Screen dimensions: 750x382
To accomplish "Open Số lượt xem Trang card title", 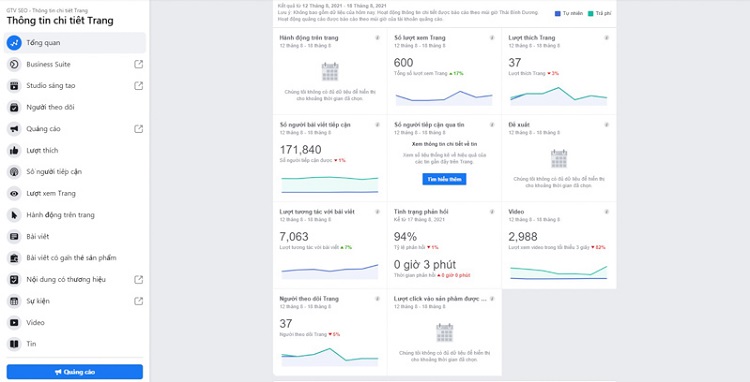I will point(419,38).
